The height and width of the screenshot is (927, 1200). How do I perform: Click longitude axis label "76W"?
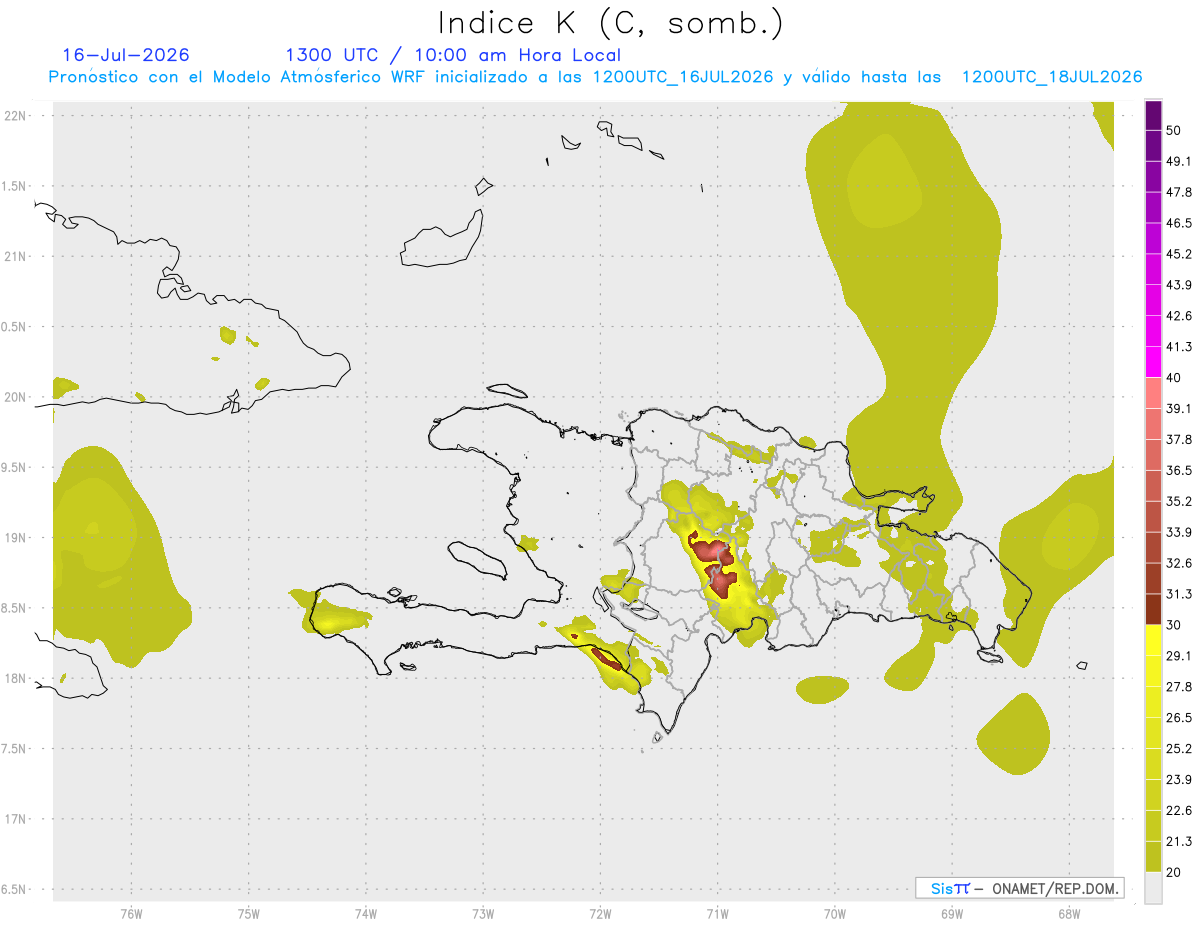point(131,914)
